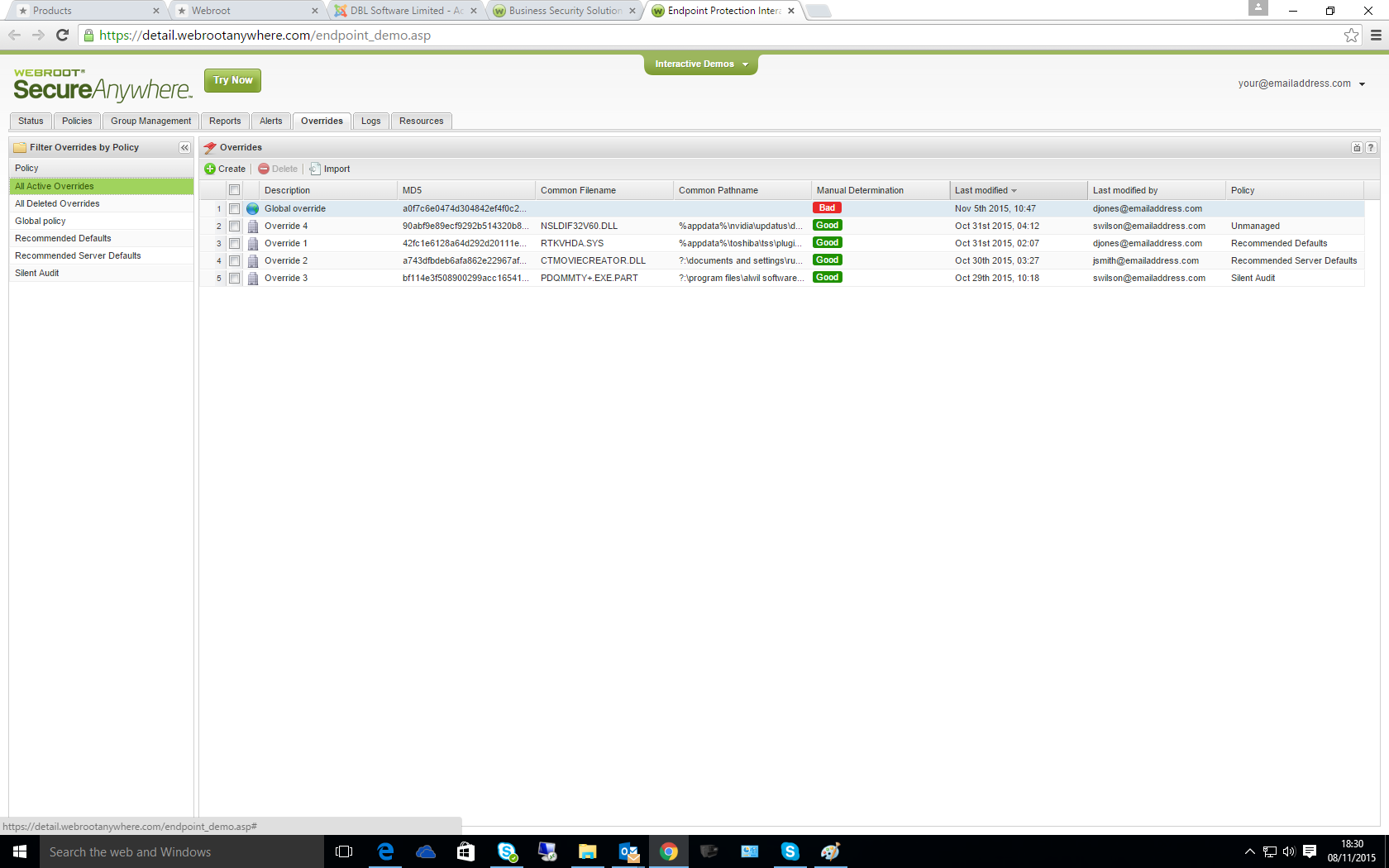Select All Deleted Overrides filter
The width and height of the screenshot is (1389, 868).
tap(101, 203)
